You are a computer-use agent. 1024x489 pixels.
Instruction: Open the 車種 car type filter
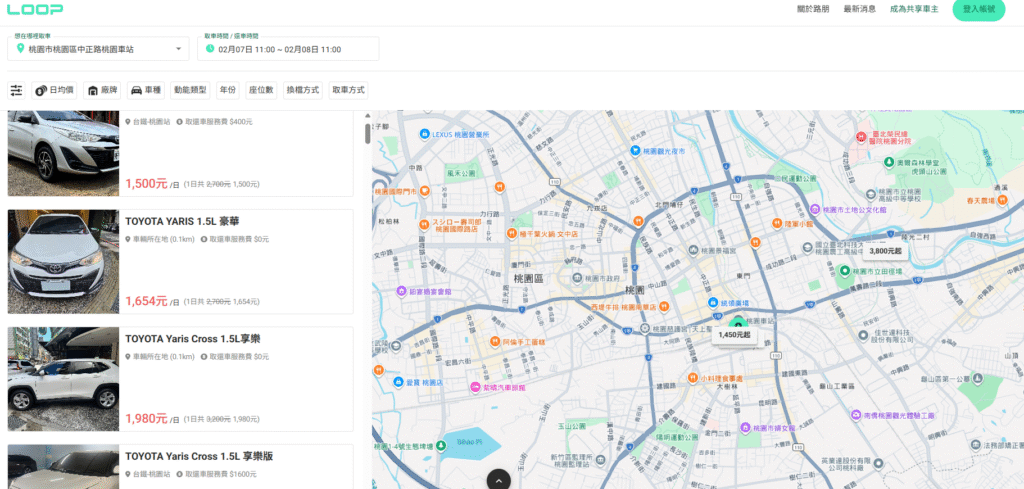146,90
